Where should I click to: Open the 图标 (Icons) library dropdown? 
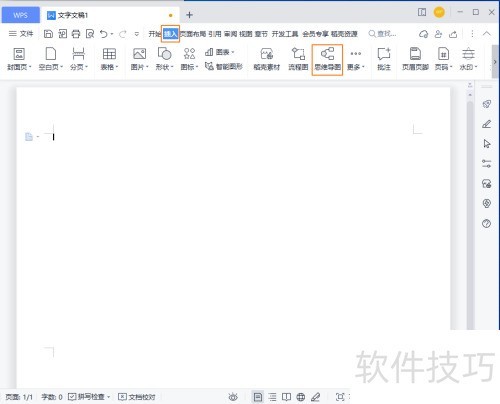189,59
